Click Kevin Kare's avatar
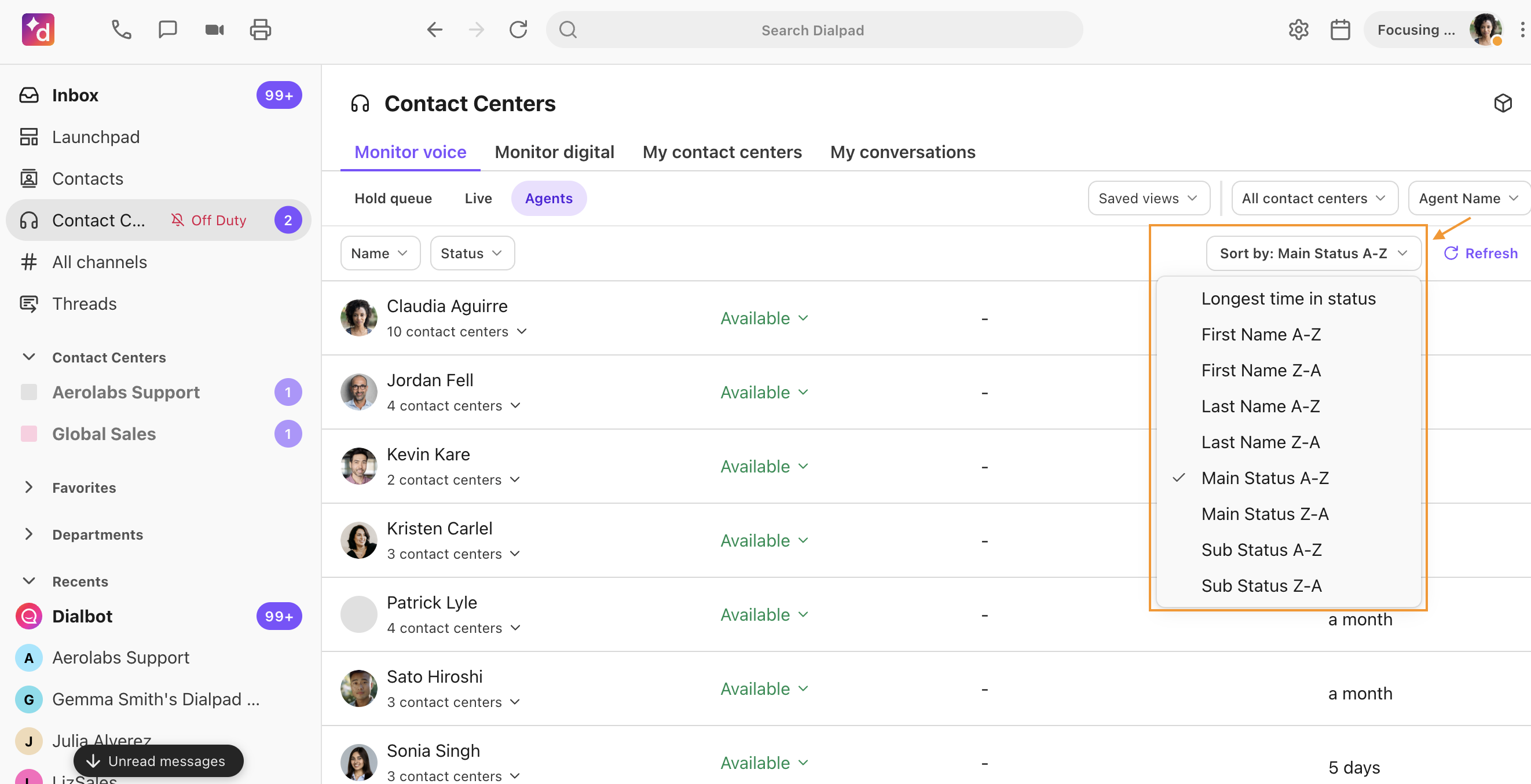 point(358,466)
